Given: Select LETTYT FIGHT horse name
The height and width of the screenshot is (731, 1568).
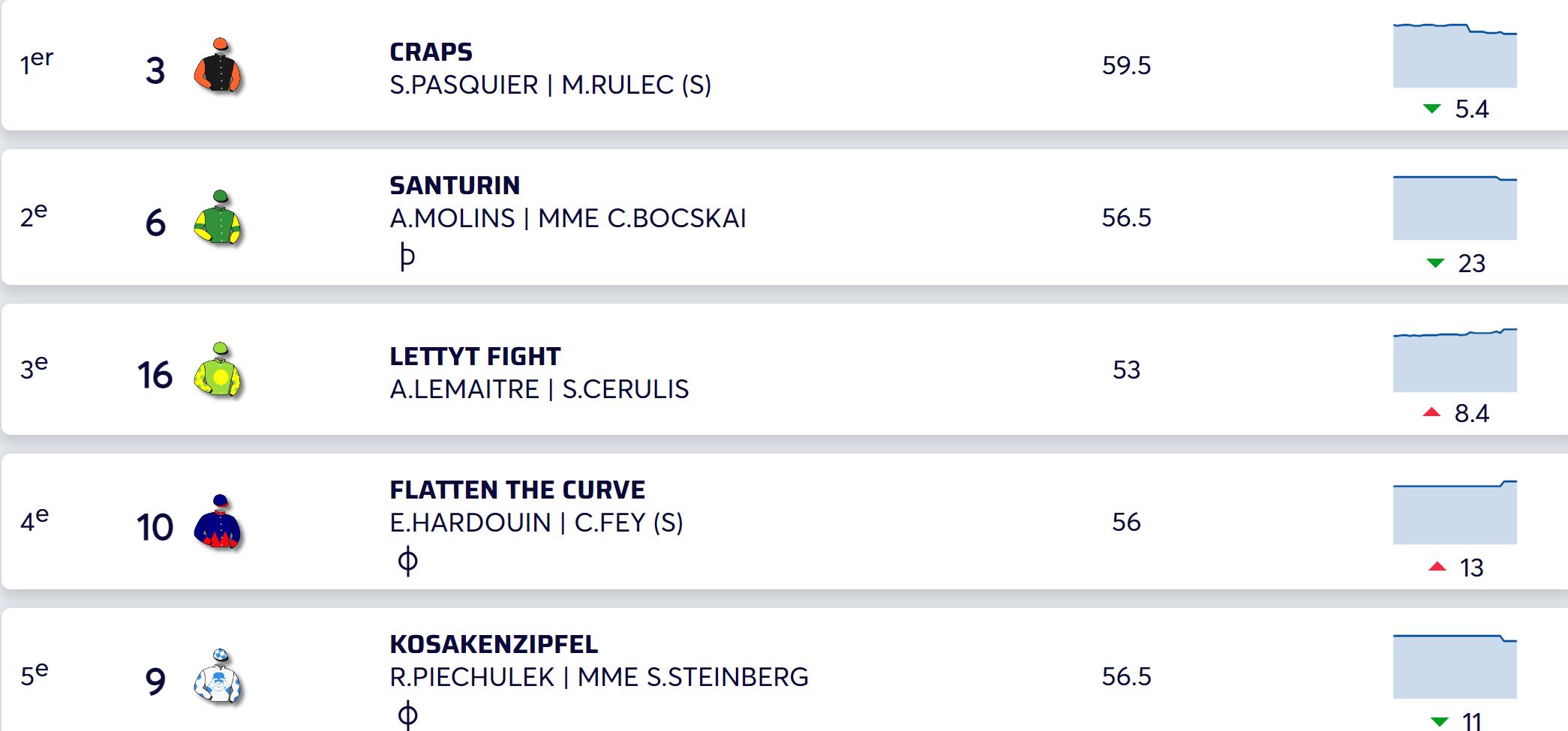Looking at the screenshot, I should tap(475, 356).
